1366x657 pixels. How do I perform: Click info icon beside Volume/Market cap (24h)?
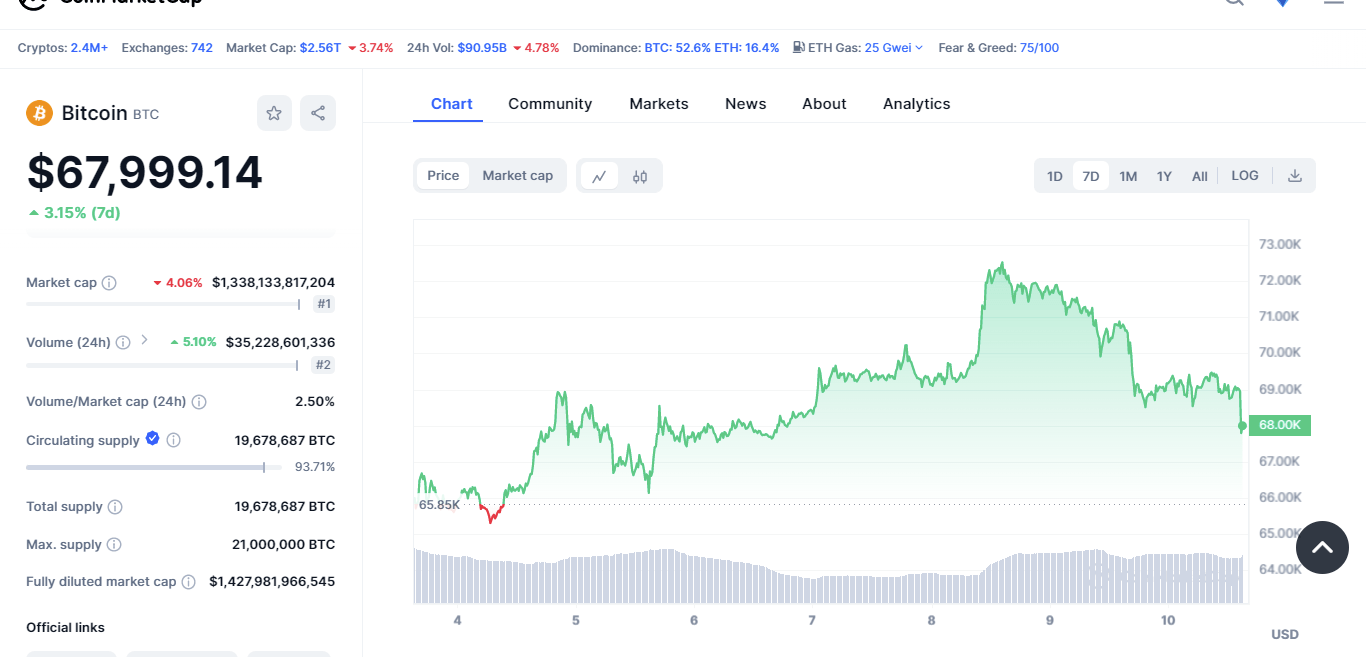click(199, 402)
